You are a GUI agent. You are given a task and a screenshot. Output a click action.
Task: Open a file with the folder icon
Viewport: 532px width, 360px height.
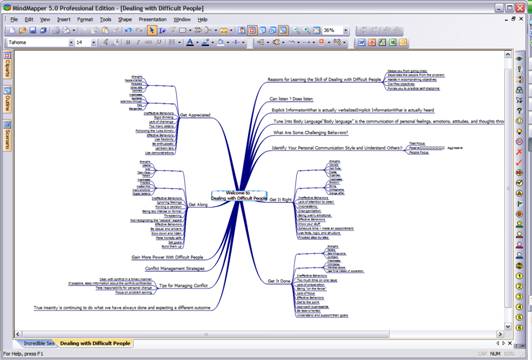(23, 31)
